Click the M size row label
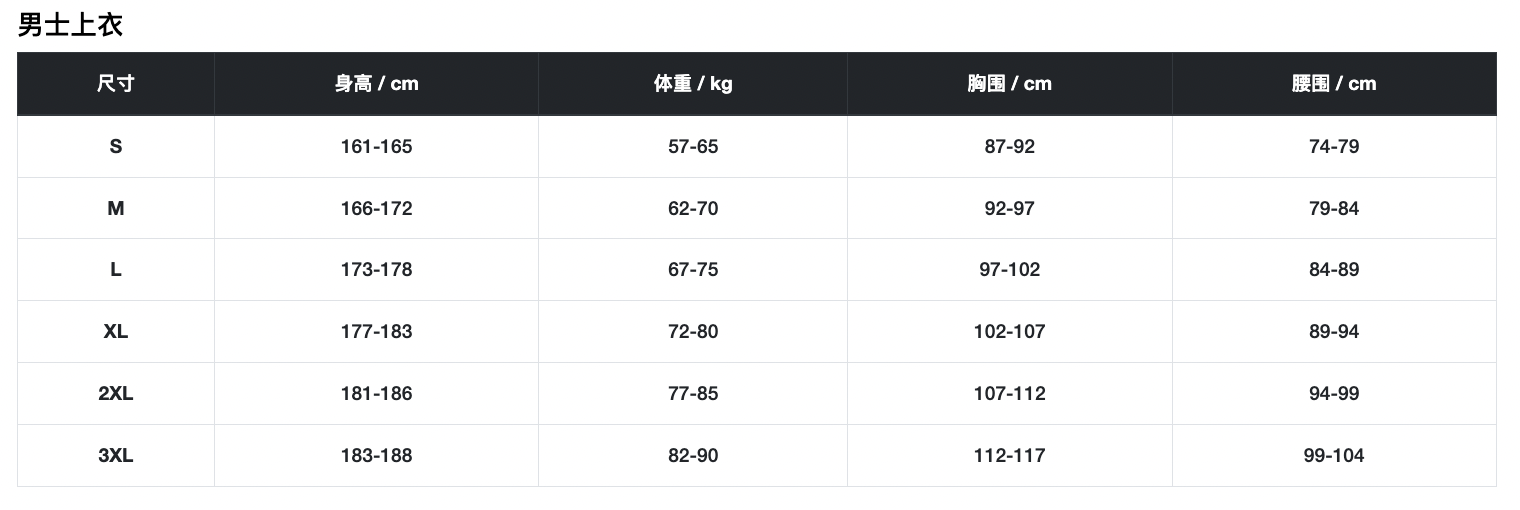 pos(116,209)
